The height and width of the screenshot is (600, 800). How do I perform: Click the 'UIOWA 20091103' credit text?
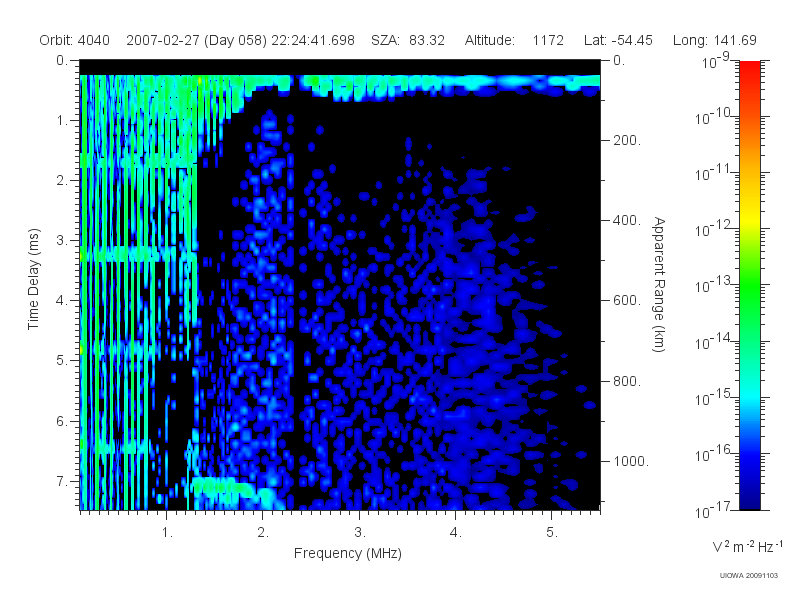tap(748, 576)
